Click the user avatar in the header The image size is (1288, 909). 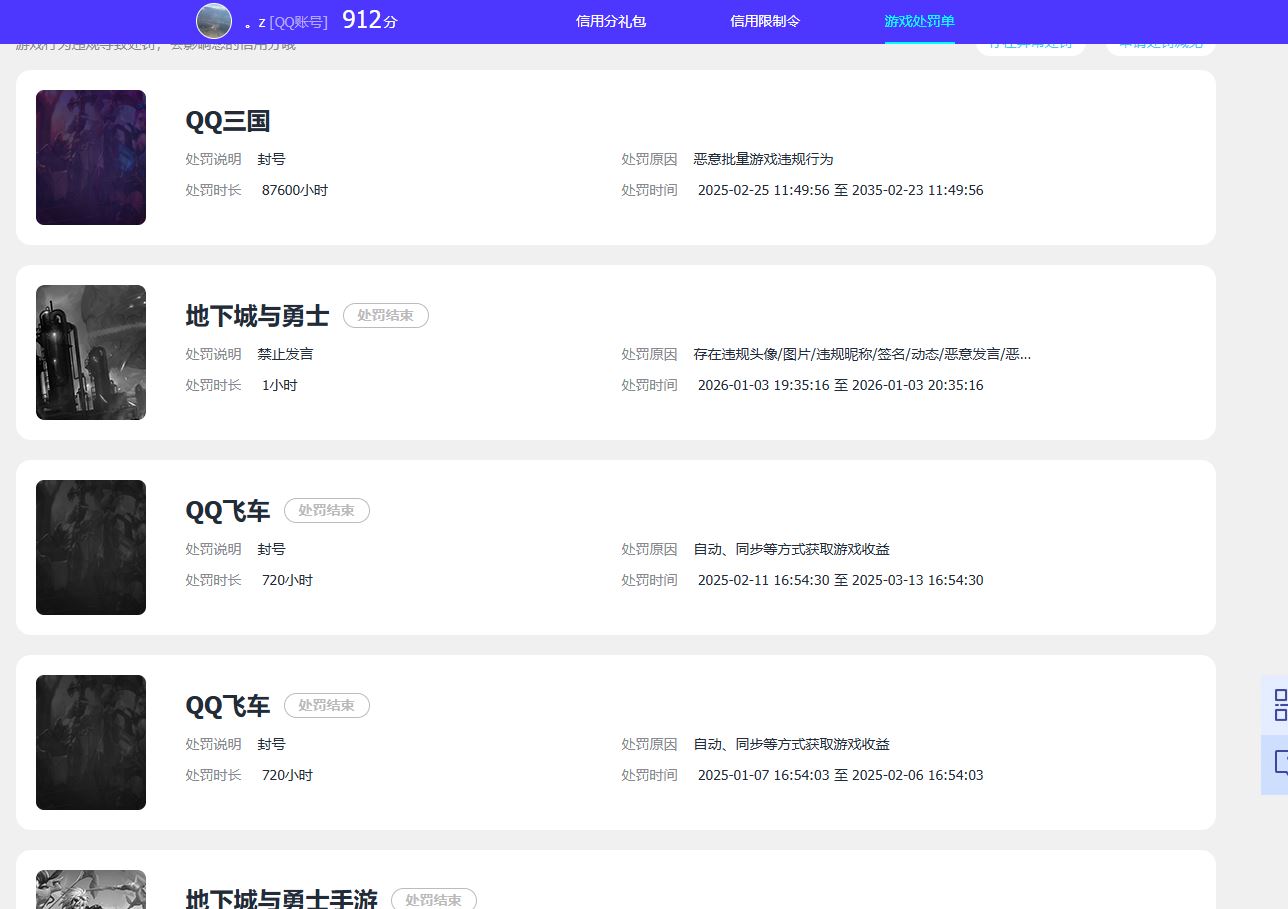(x=214, y=21)
